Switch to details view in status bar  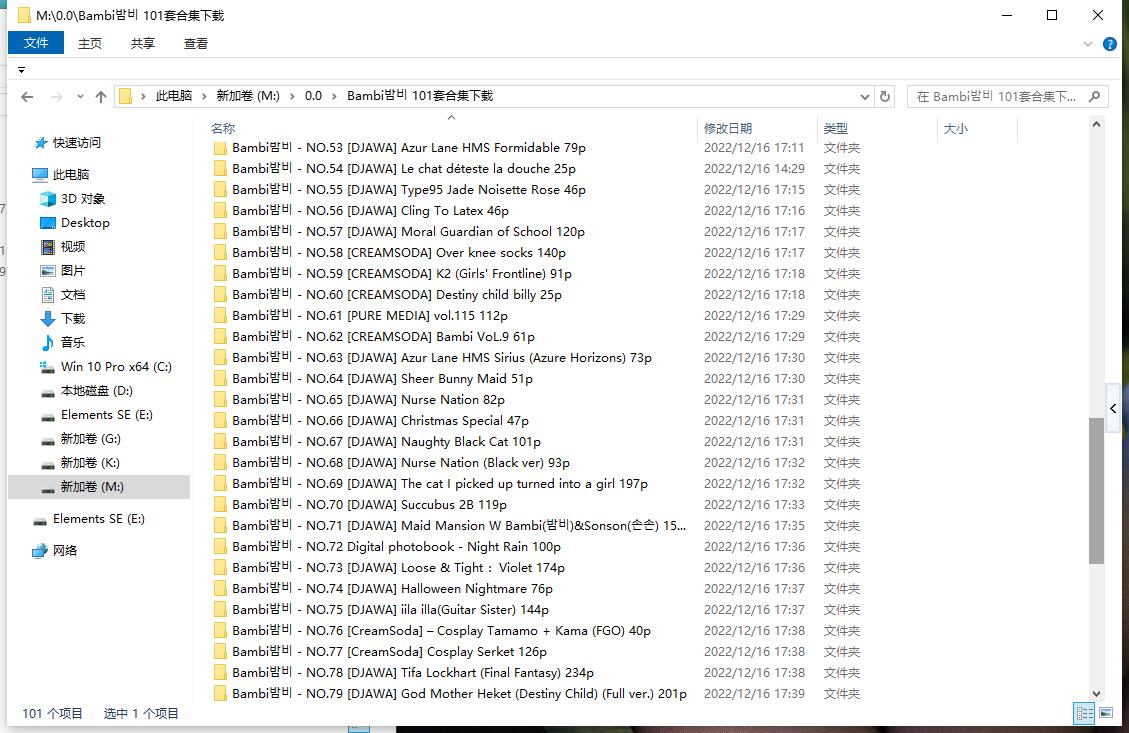[x=1084, y=714]
